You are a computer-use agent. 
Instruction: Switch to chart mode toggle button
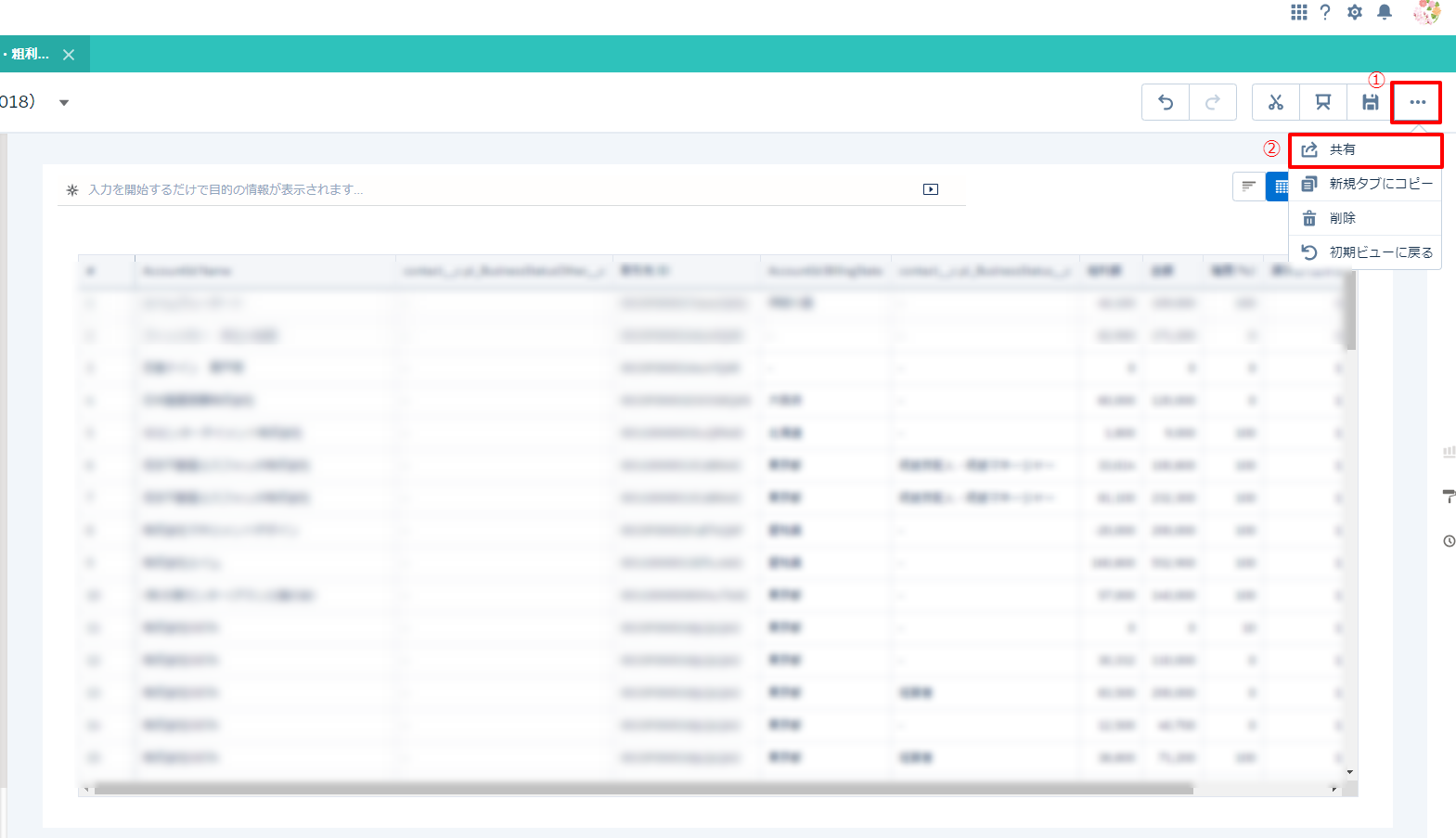point(1249,187)
